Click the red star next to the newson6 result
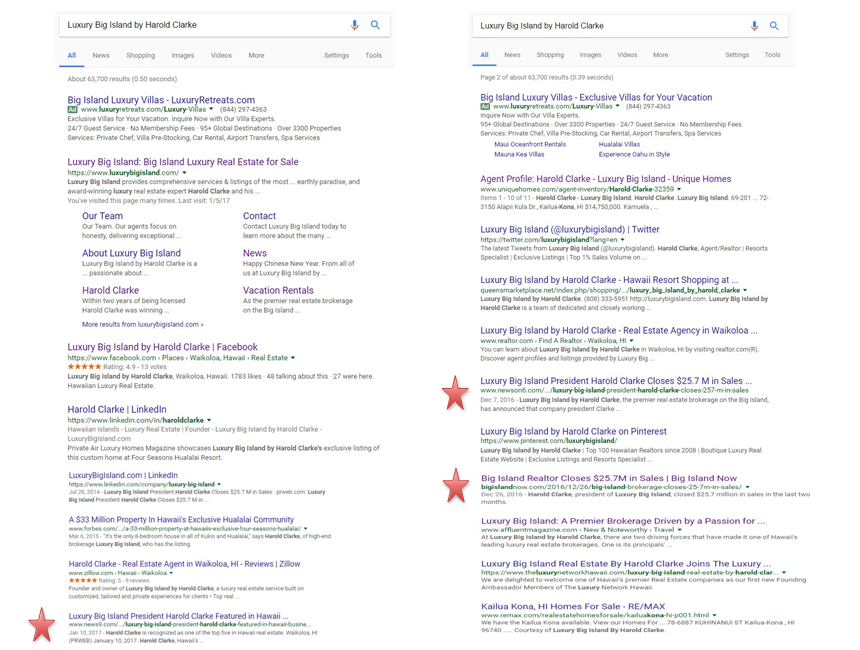This screenshot has height=650, width=860. (456, 394)
